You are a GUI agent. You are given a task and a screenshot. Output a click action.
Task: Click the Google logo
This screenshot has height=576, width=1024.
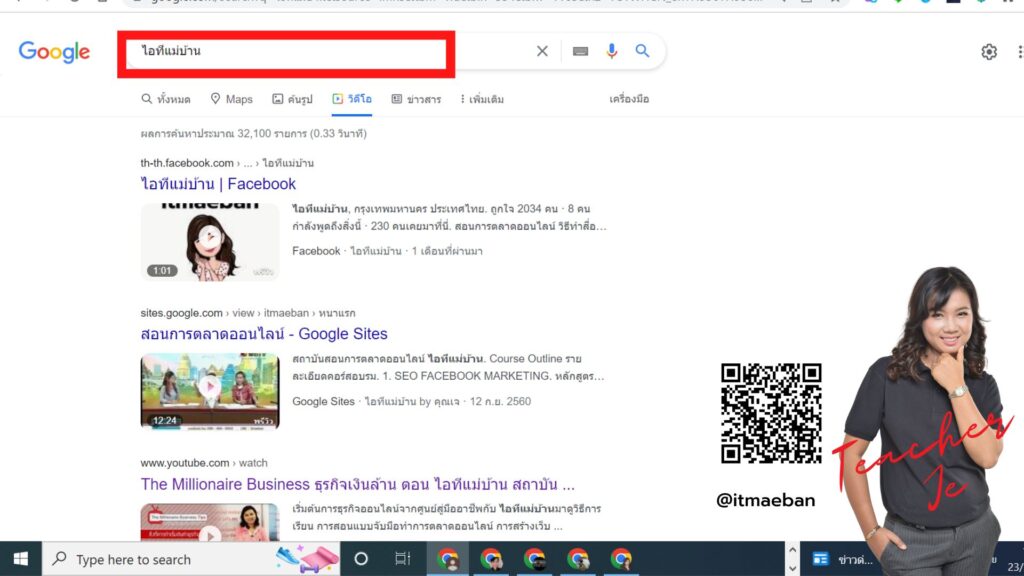(54, 51)
